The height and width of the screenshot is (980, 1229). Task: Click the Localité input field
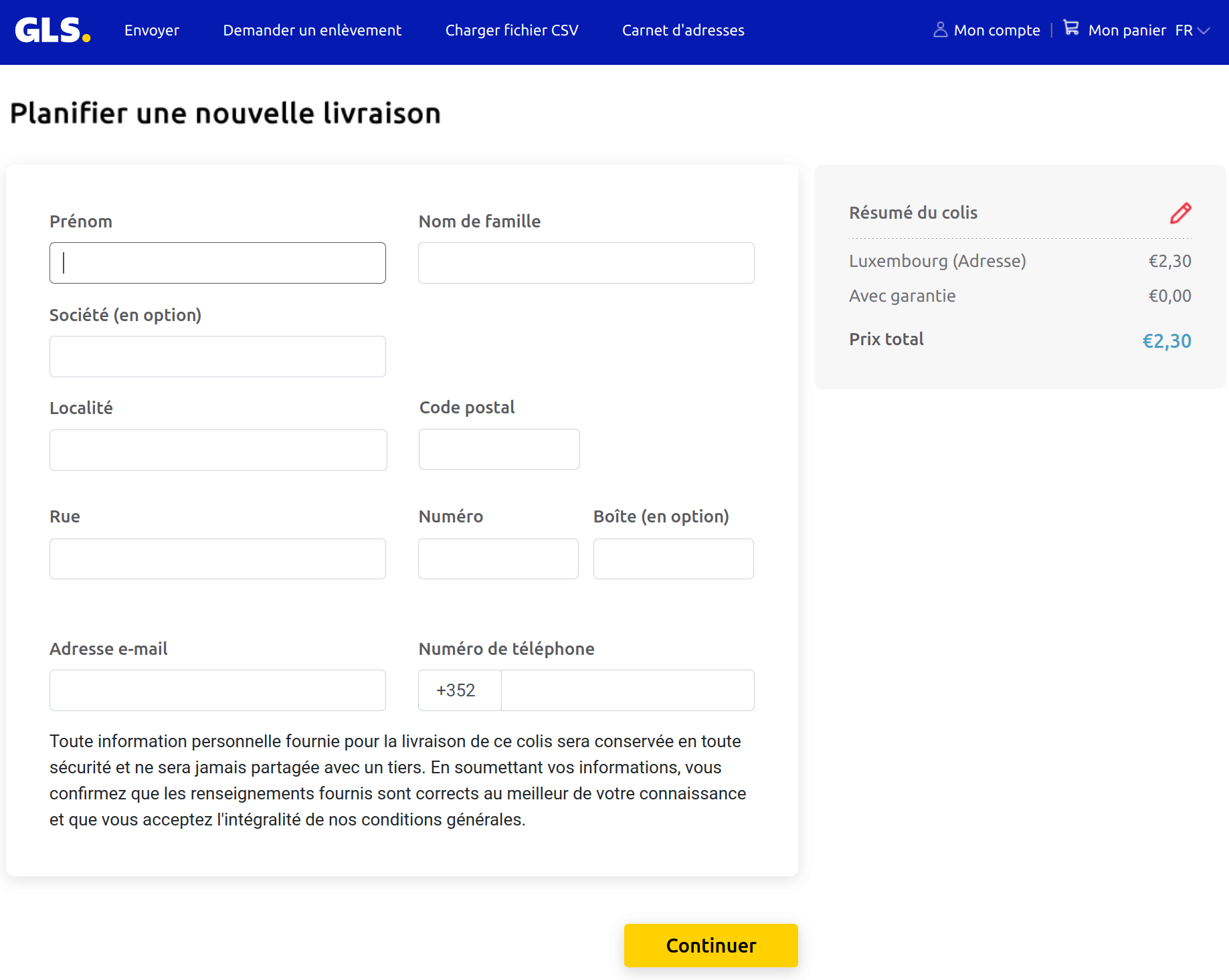pos(218,450)
